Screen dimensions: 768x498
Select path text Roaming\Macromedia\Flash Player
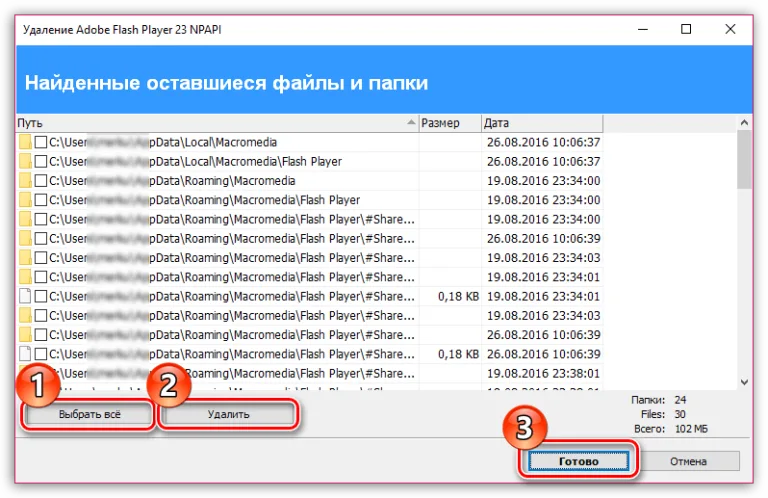coord(205,200)
